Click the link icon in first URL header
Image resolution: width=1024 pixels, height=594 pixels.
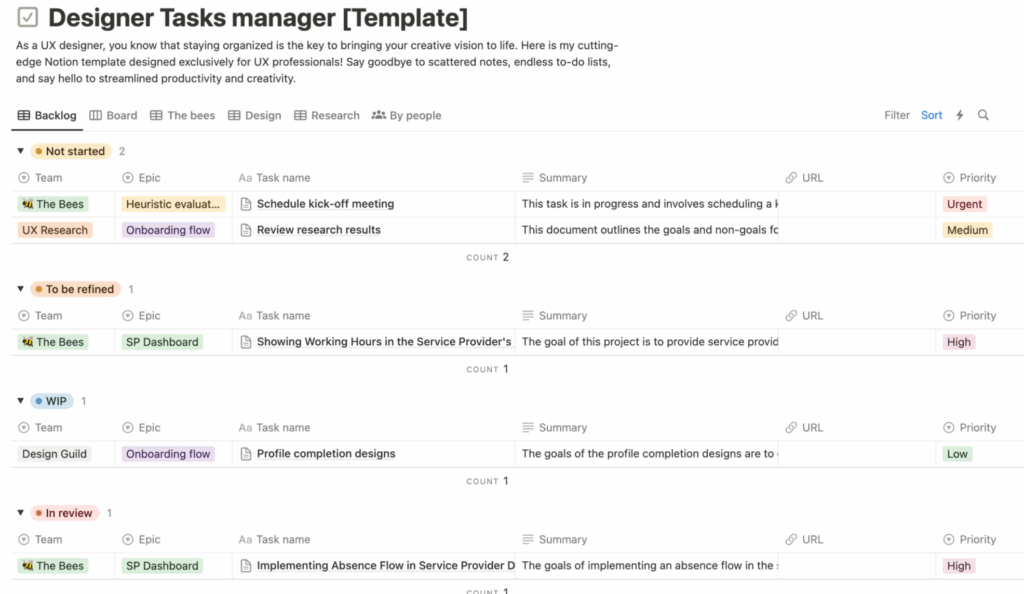(x=792, y=178)
